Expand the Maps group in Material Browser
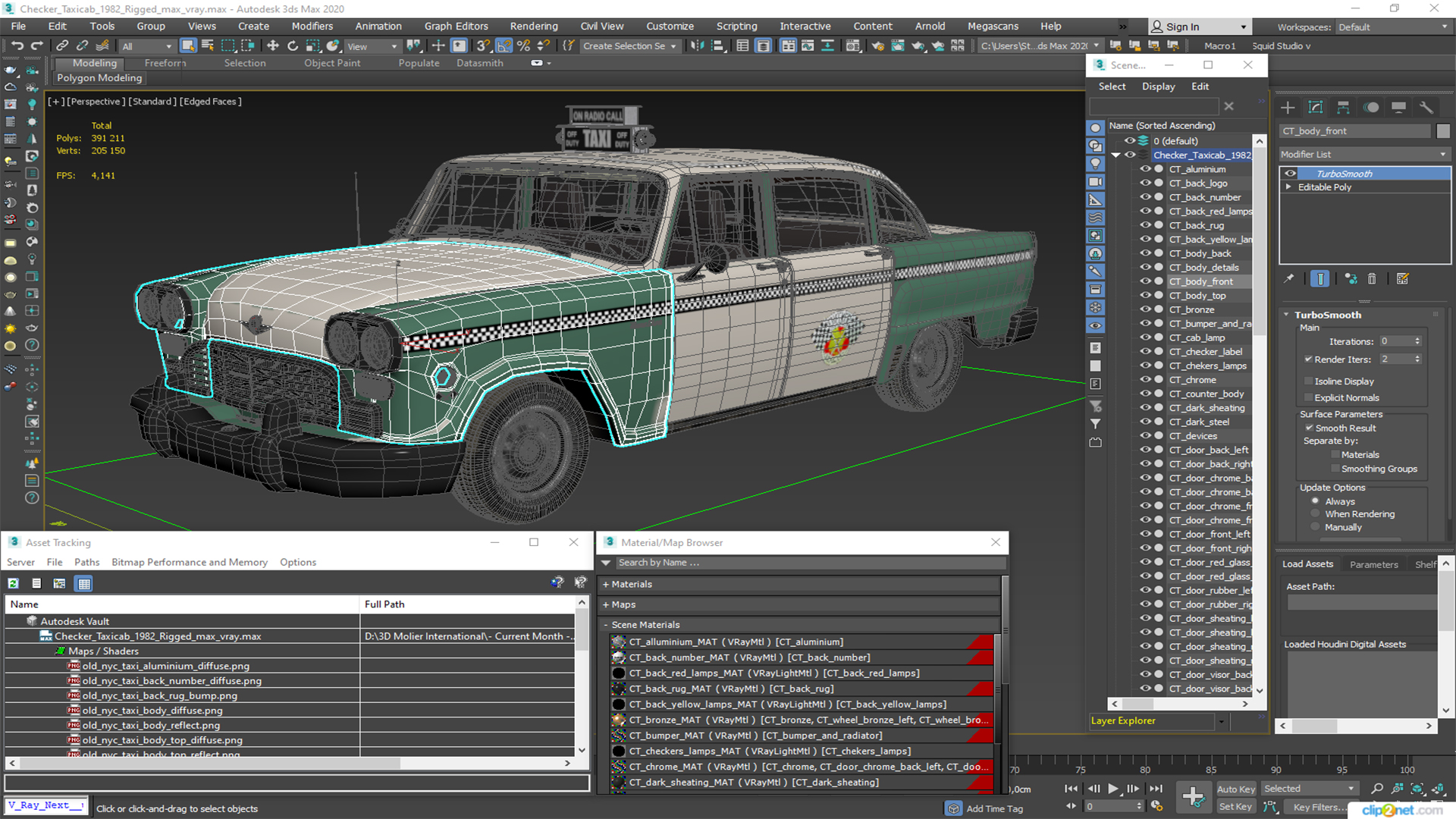Image resolution: width=1456 pixels, height=819 pixels. click(x=607, y=605)
